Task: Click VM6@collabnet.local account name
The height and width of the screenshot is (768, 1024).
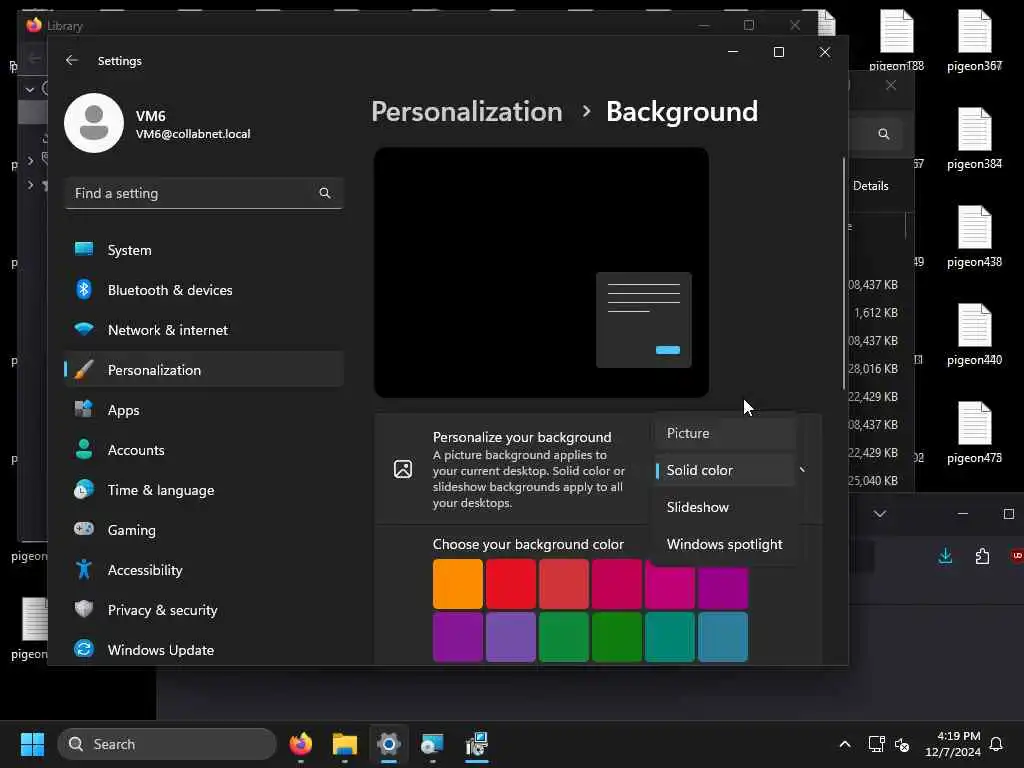Action: pos(193,134)
